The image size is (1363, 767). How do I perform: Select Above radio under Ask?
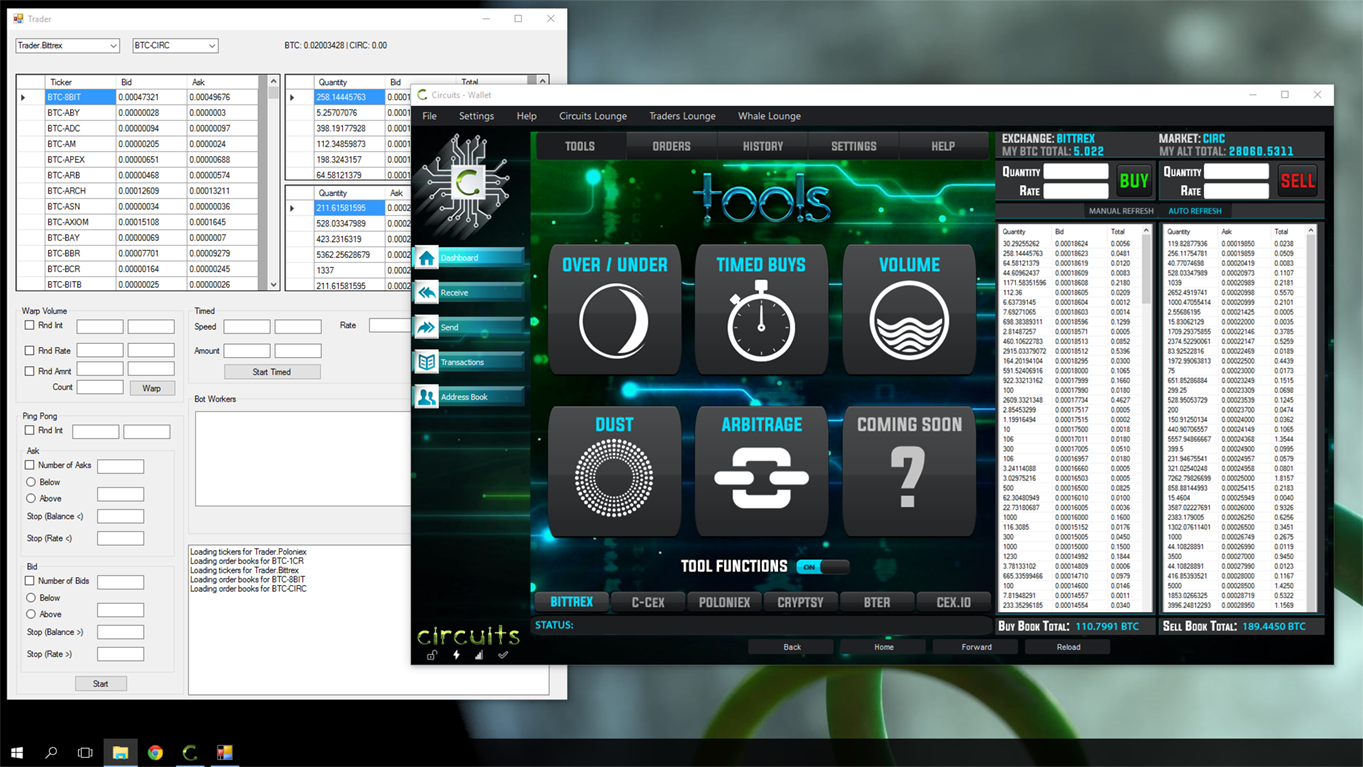pyautogui.click(x=31, y=498)
